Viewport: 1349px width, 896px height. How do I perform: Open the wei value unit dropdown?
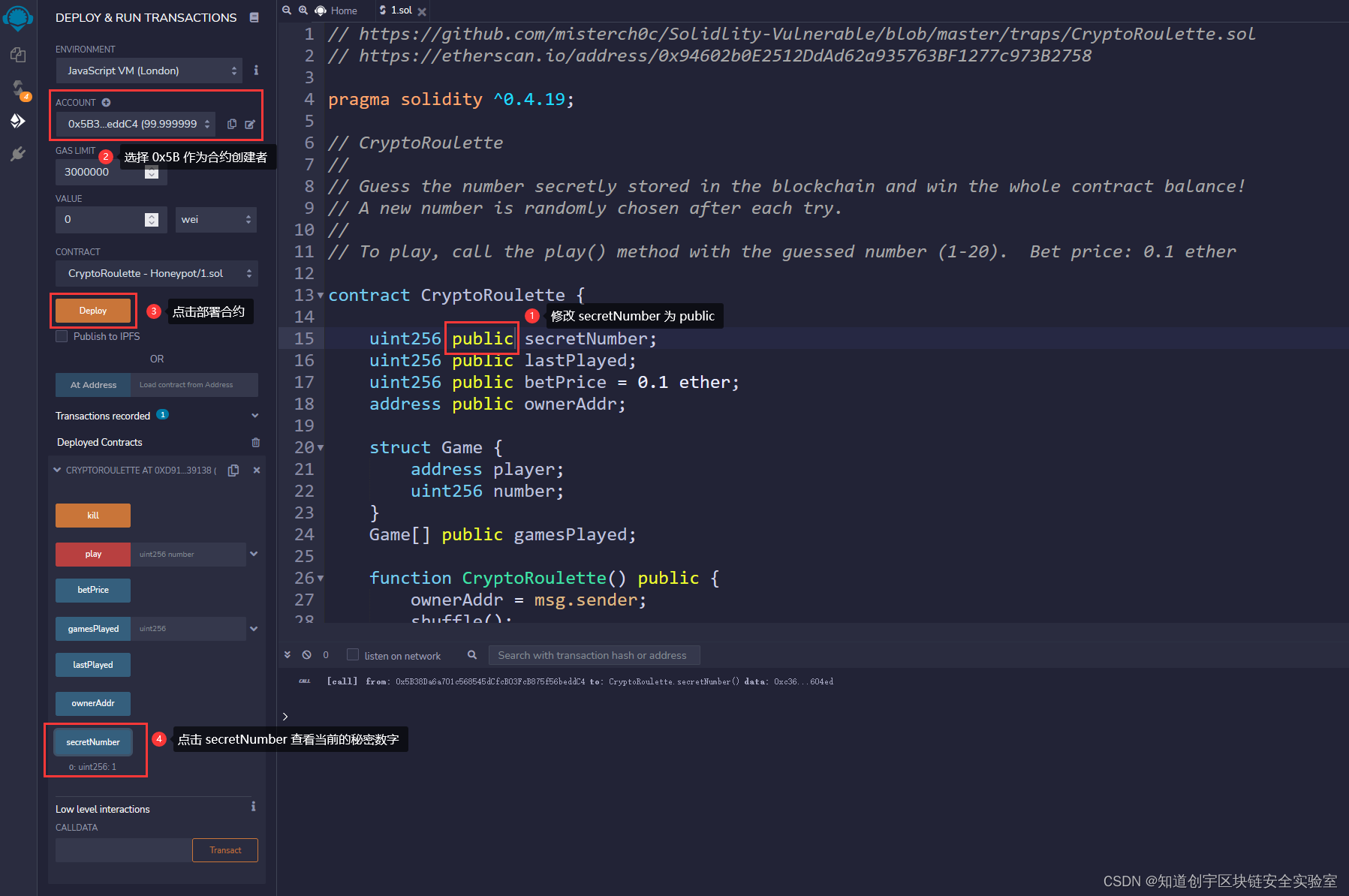[216, 220]
